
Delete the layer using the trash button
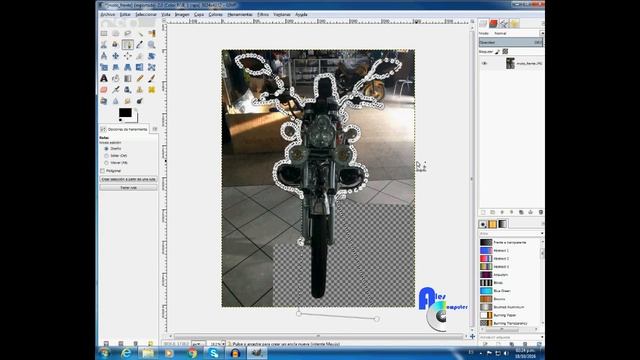pos(541,212)
